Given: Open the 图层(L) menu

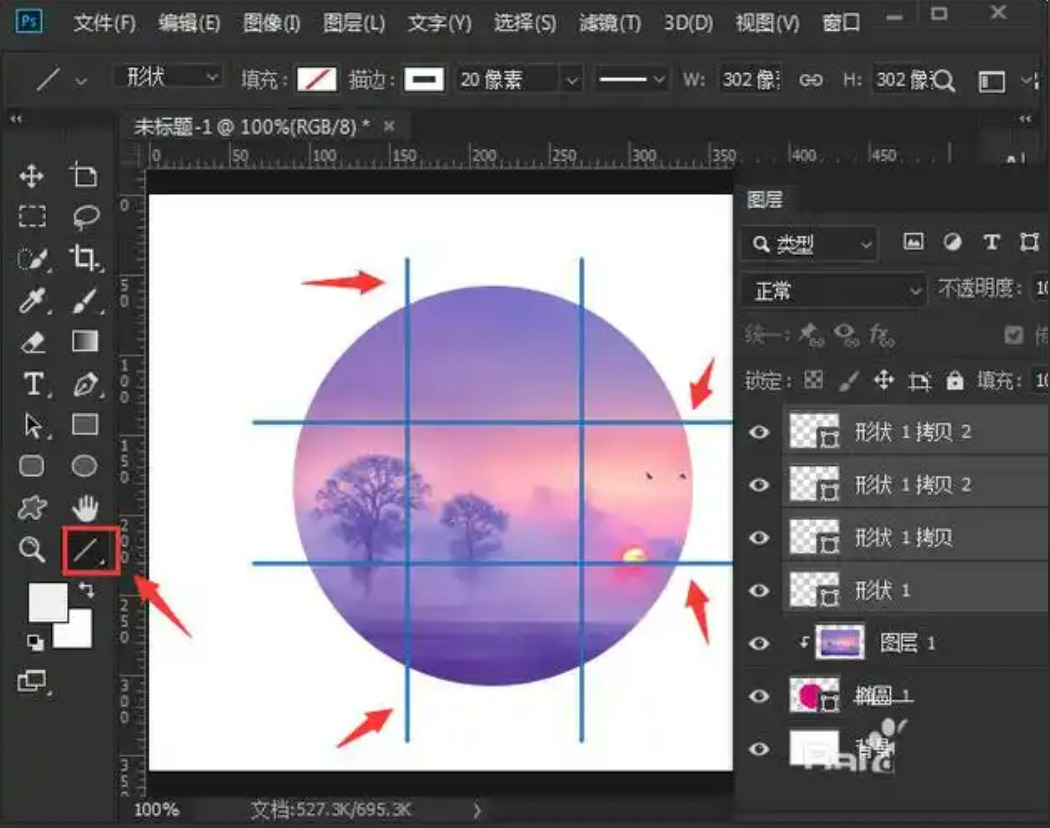Looking at the screenshot, I should tap(354, 23).
